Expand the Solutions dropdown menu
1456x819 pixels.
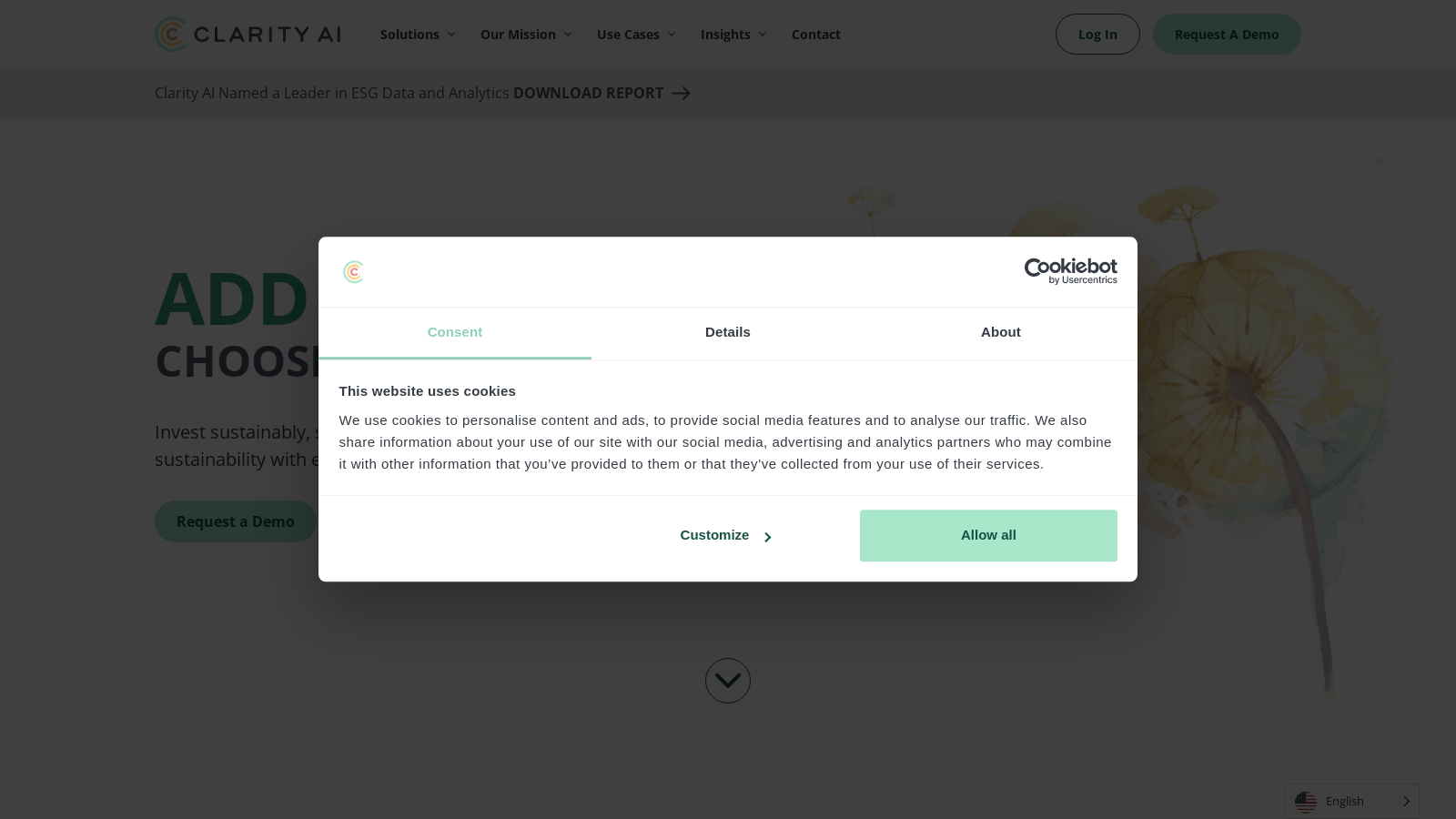tap(418, 35)
